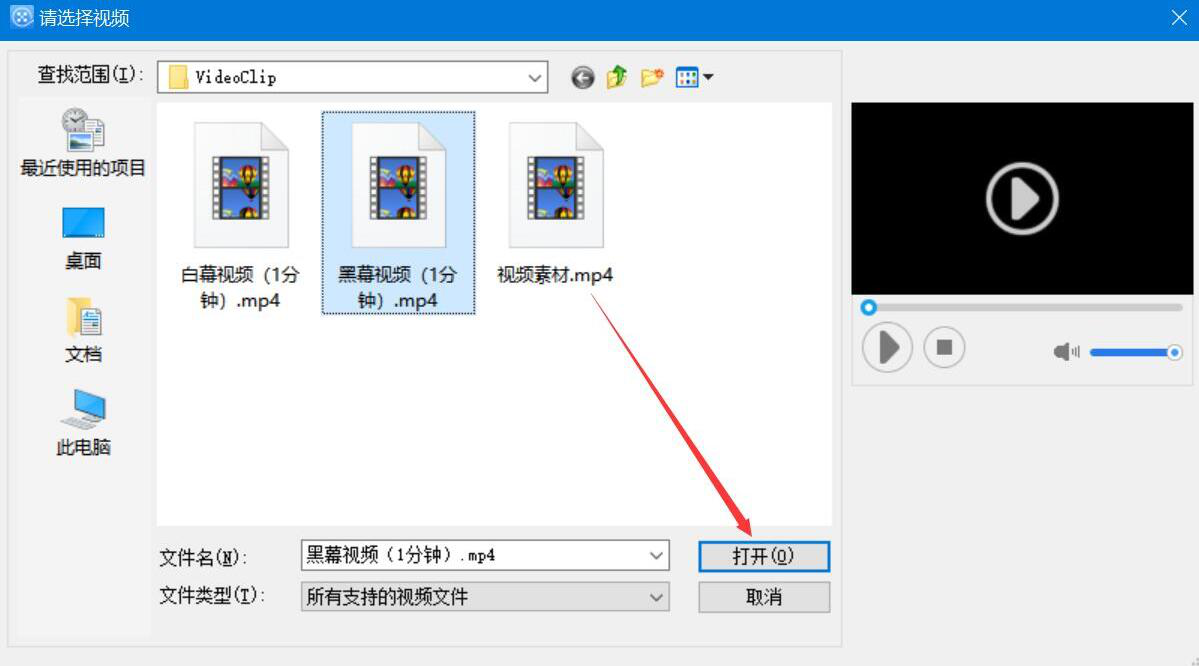Viewport: 1199px width, 666px height.
Task: Adjust the volume slider
Action: point(1136,352)
